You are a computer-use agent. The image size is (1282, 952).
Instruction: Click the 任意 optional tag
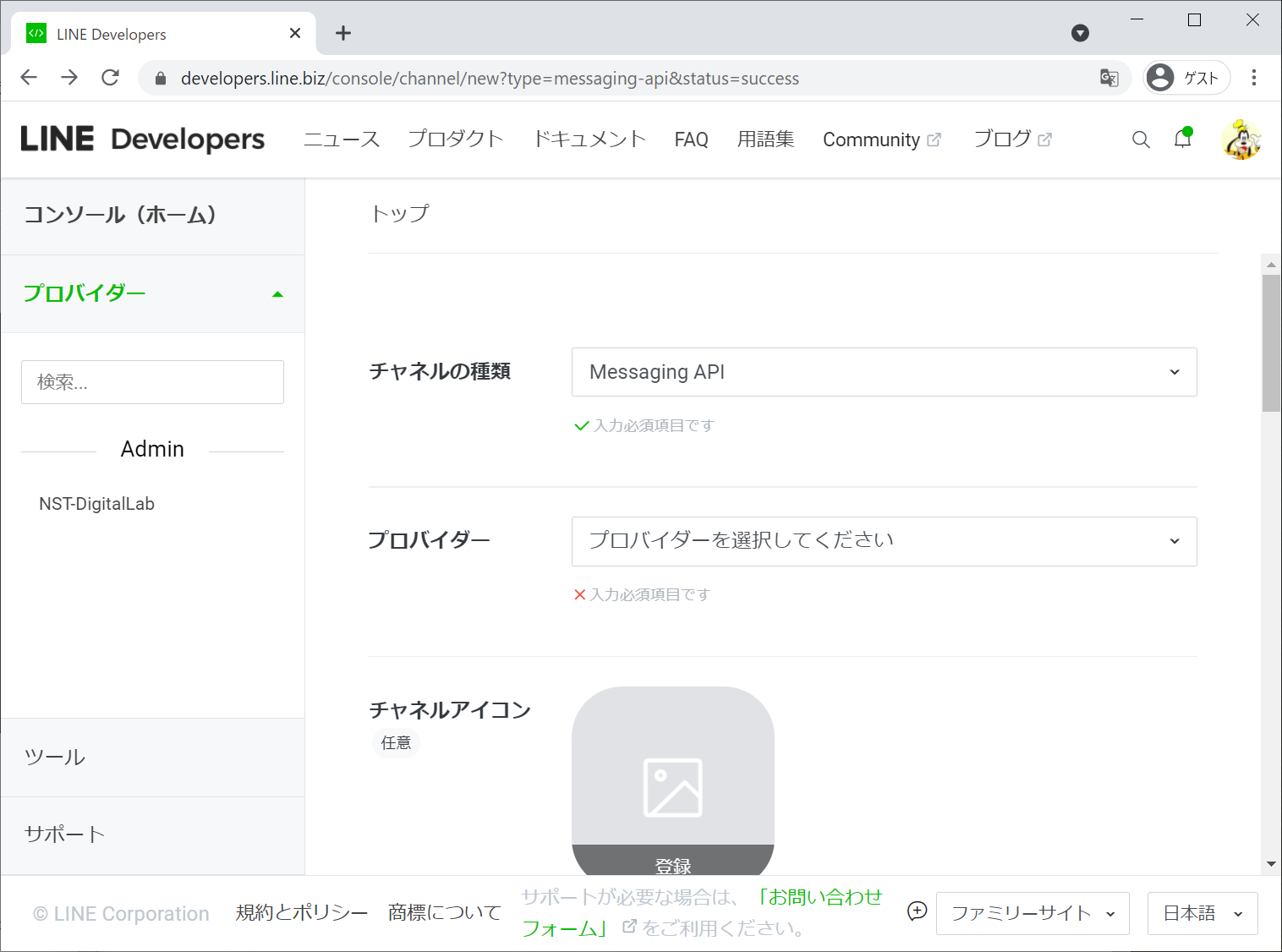pyautogui.click(x=396, y=742)
